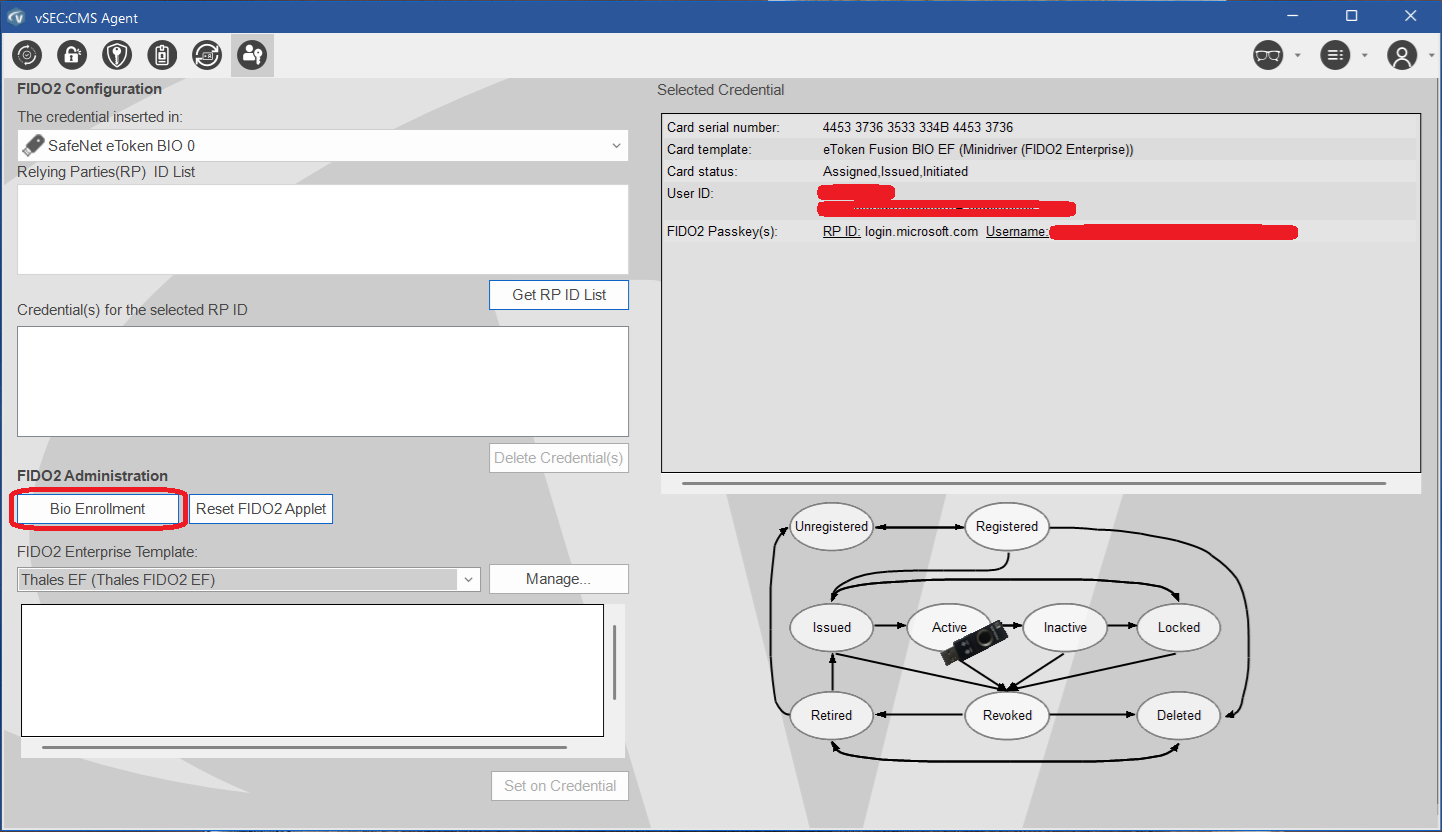
Task: Close the vSEC:CMS Agent window
Action: (1410, 16)
